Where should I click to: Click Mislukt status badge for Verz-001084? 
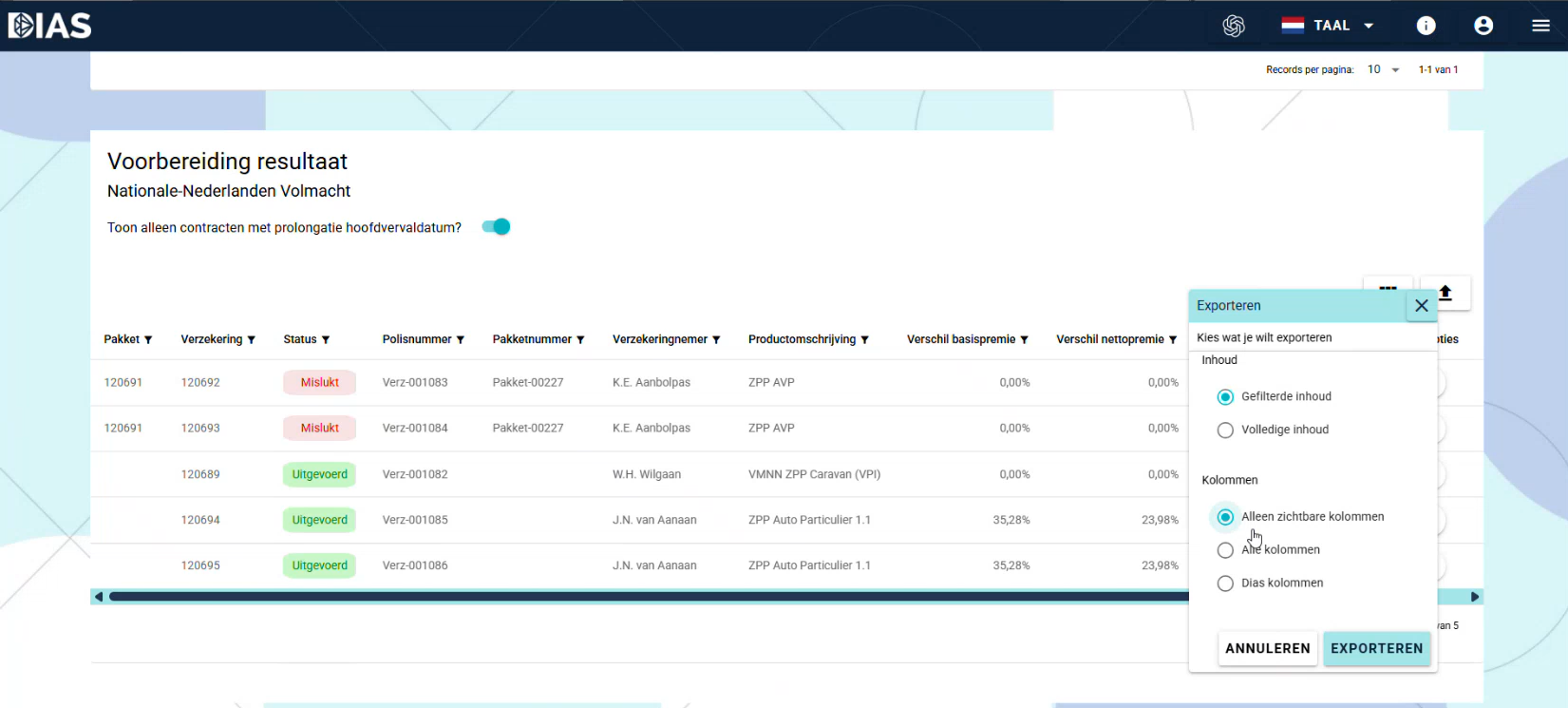[320, 429]
